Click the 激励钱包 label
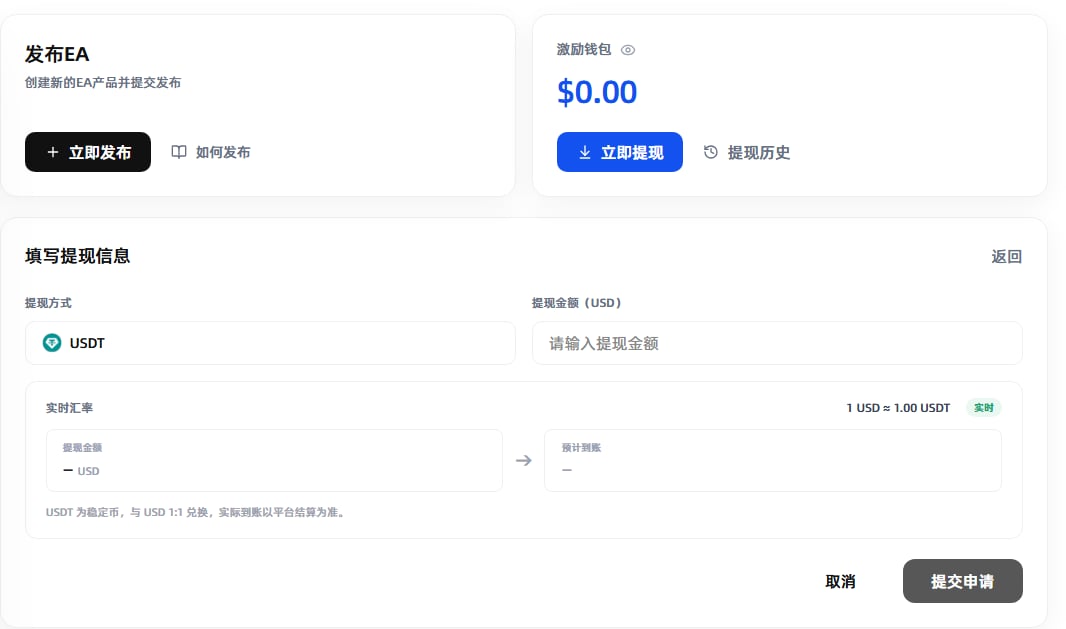 pyautogui.click(x=584, y=49)
